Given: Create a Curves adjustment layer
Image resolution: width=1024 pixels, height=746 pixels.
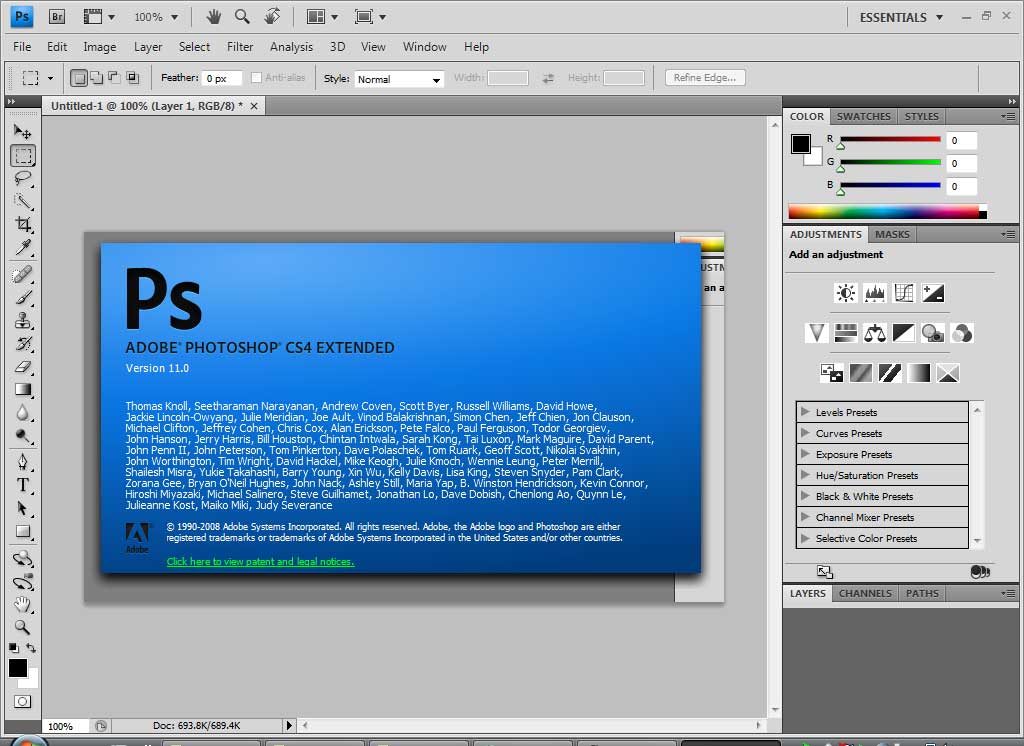Looking at the screenshot, I should (x=904, y=293).
